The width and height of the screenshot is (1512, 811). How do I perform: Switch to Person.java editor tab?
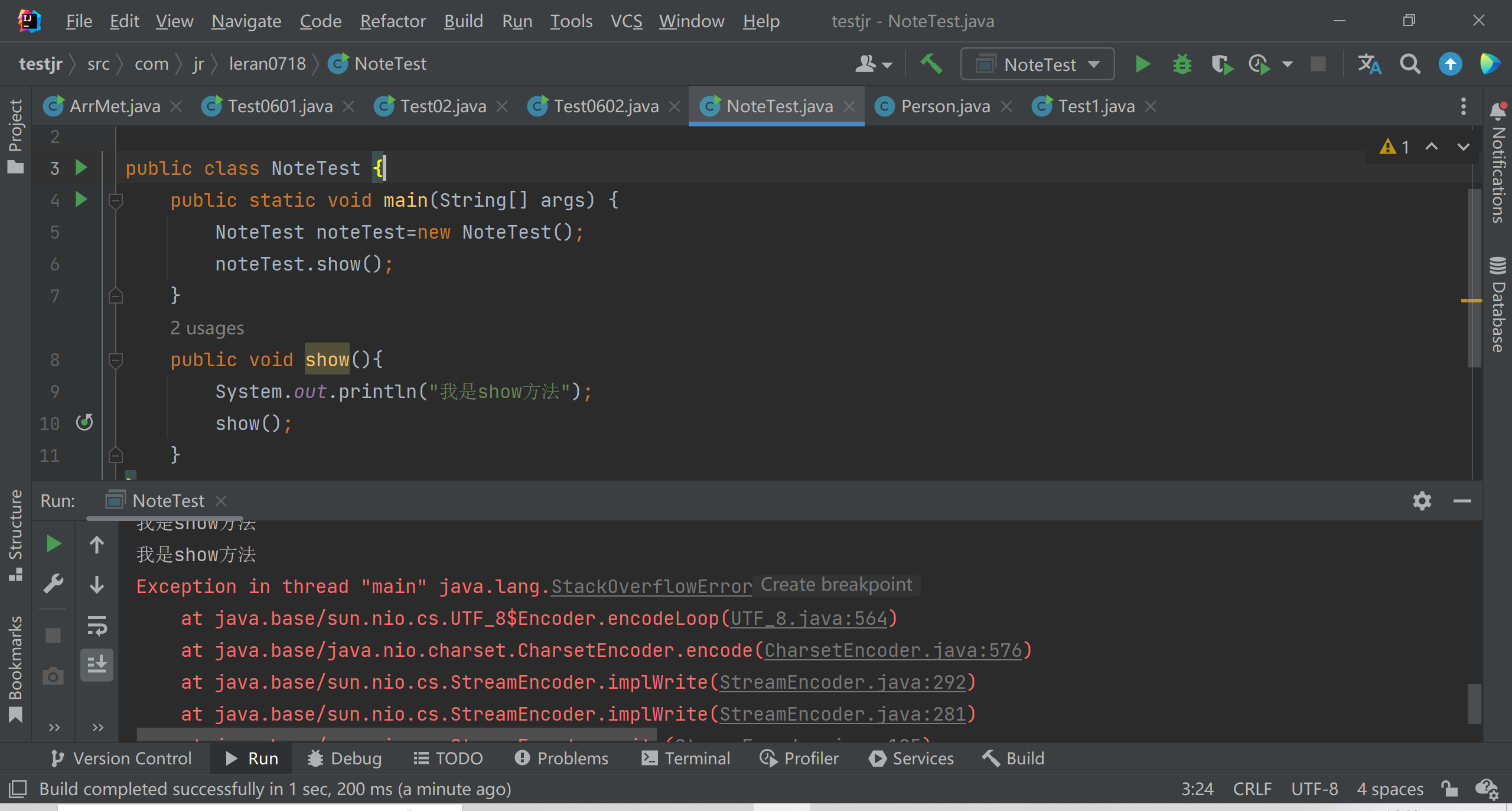(944, 106)
